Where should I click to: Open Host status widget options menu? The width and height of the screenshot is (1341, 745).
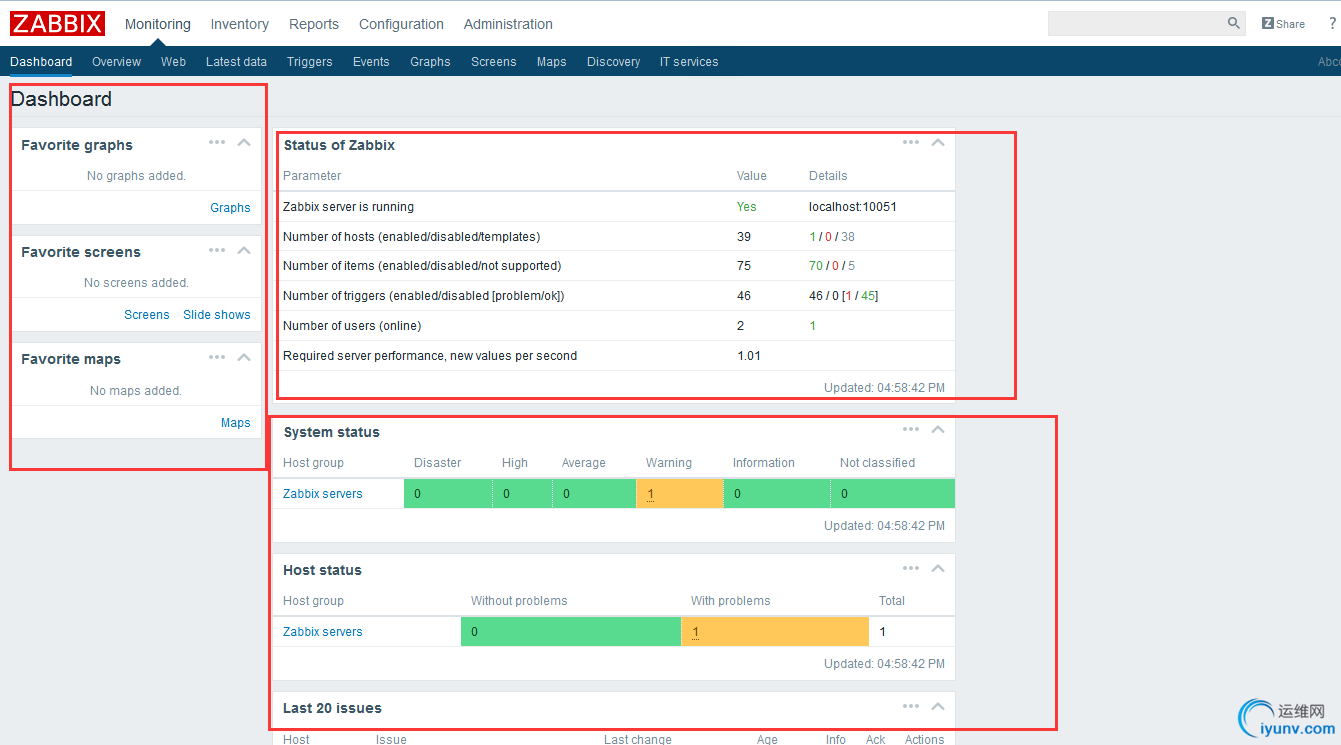pyautogui.click(x=911, y=568)
